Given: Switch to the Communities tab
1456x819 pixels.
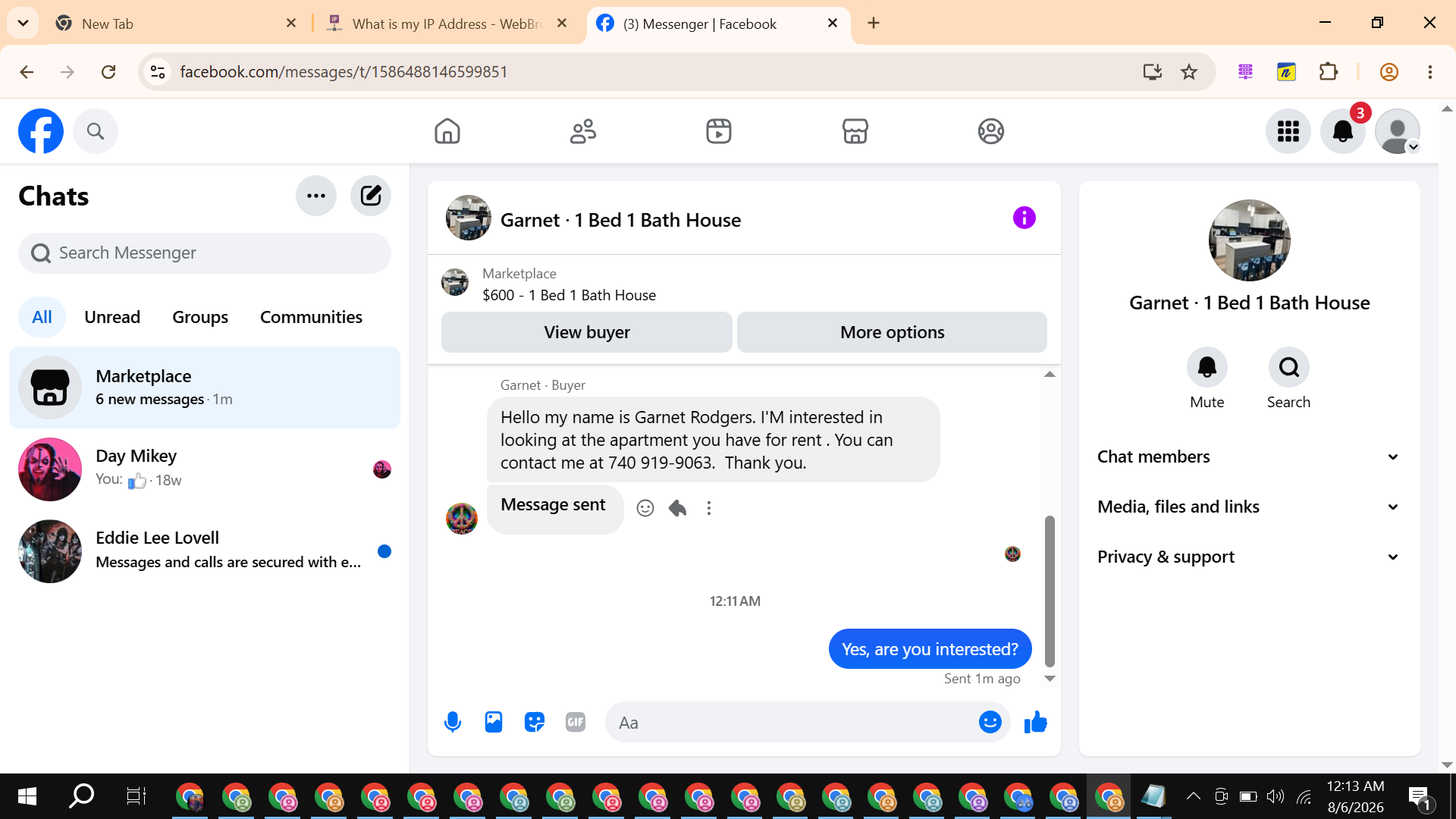Looking at the screenshot, I should (x=311, y=317).
